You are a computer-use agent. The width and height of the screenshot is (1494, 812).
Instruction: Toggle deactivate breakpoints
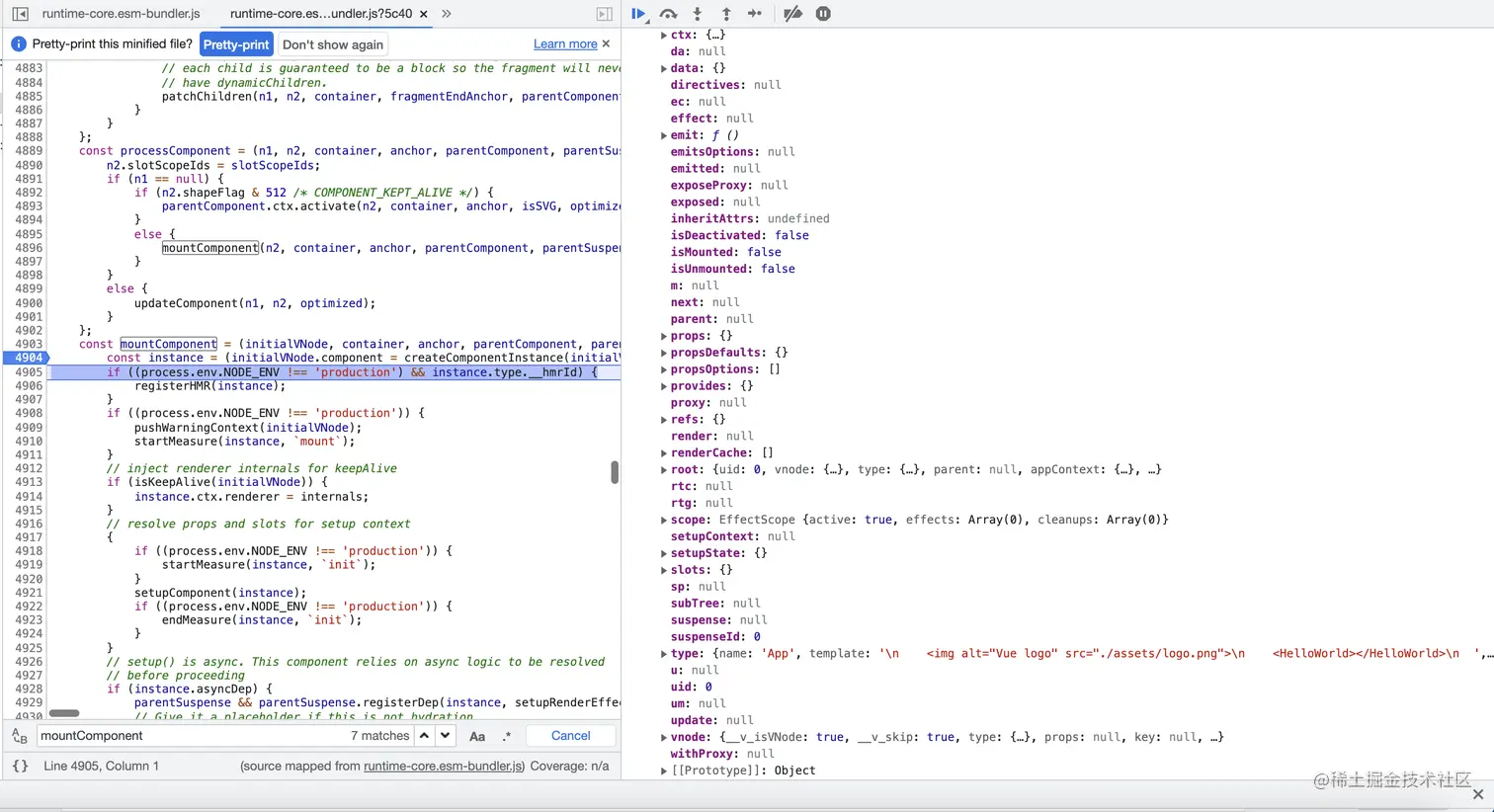coord(792,14)
